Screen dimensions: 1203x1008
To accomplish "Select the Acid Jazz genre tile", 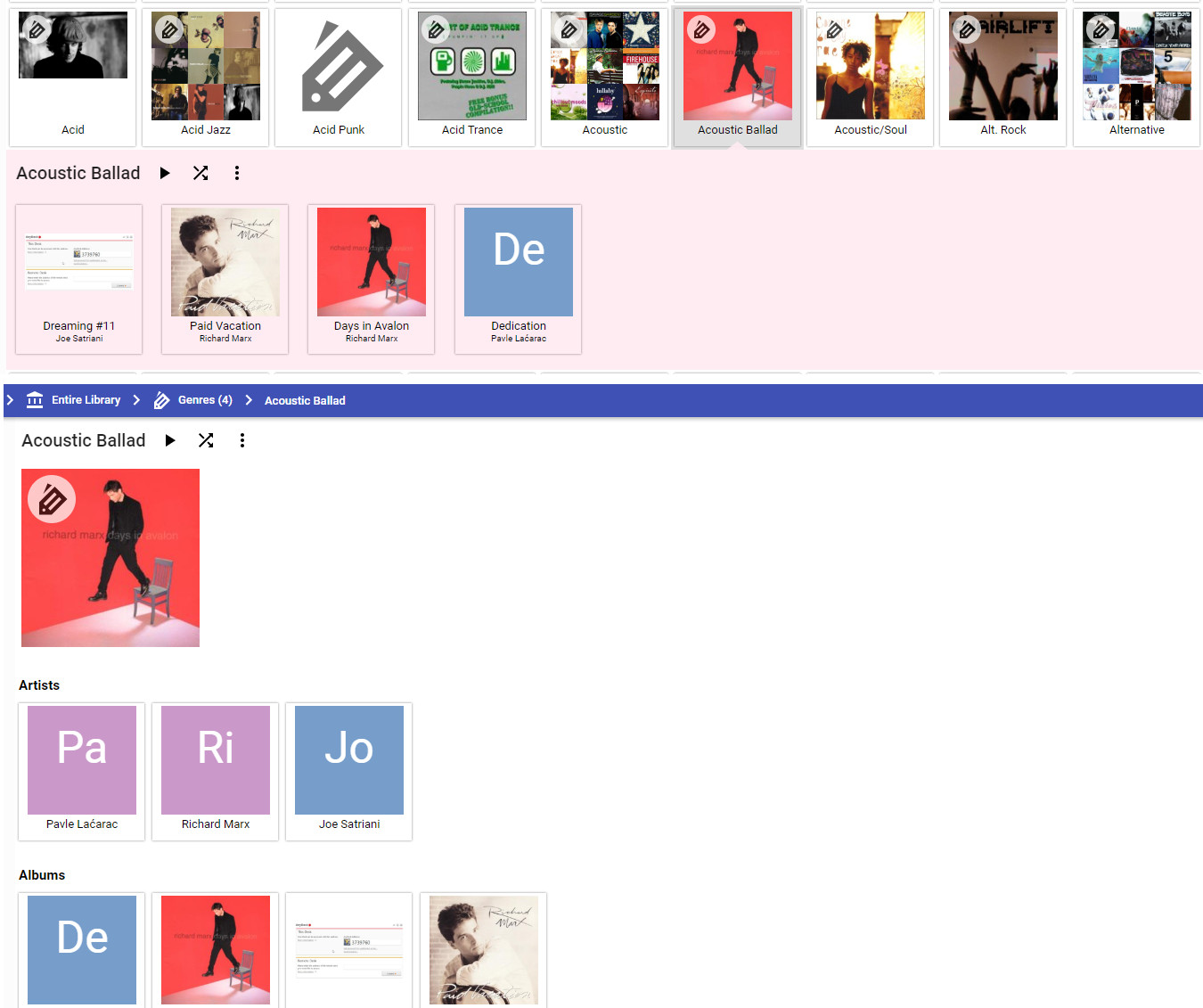I will (x=206, y=77).
